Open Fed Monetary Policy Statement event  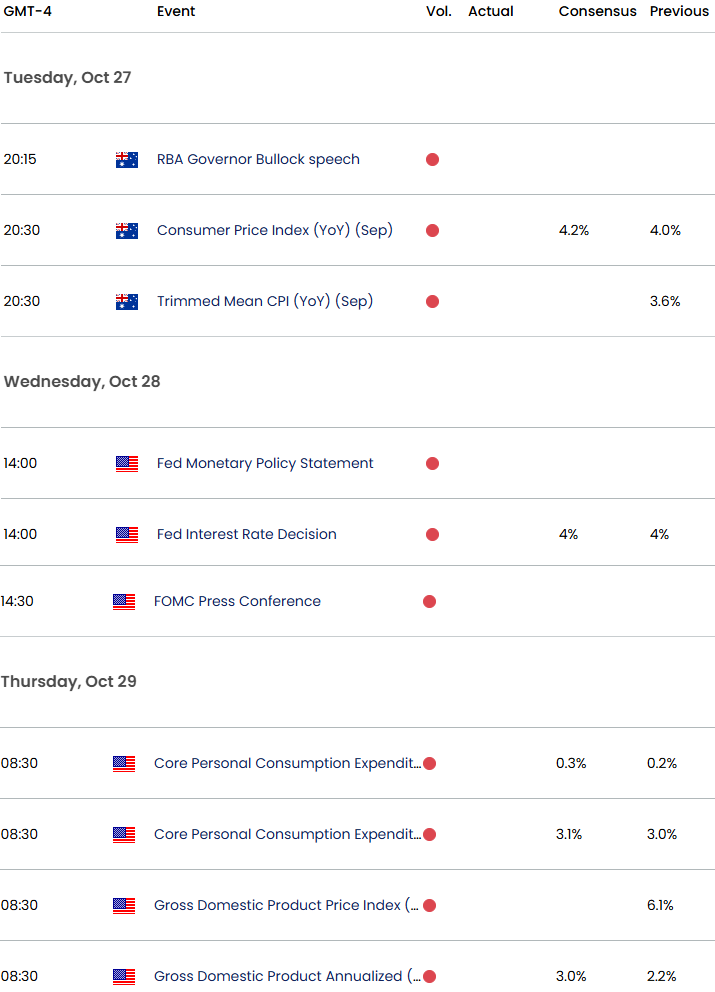click(265, 464)
